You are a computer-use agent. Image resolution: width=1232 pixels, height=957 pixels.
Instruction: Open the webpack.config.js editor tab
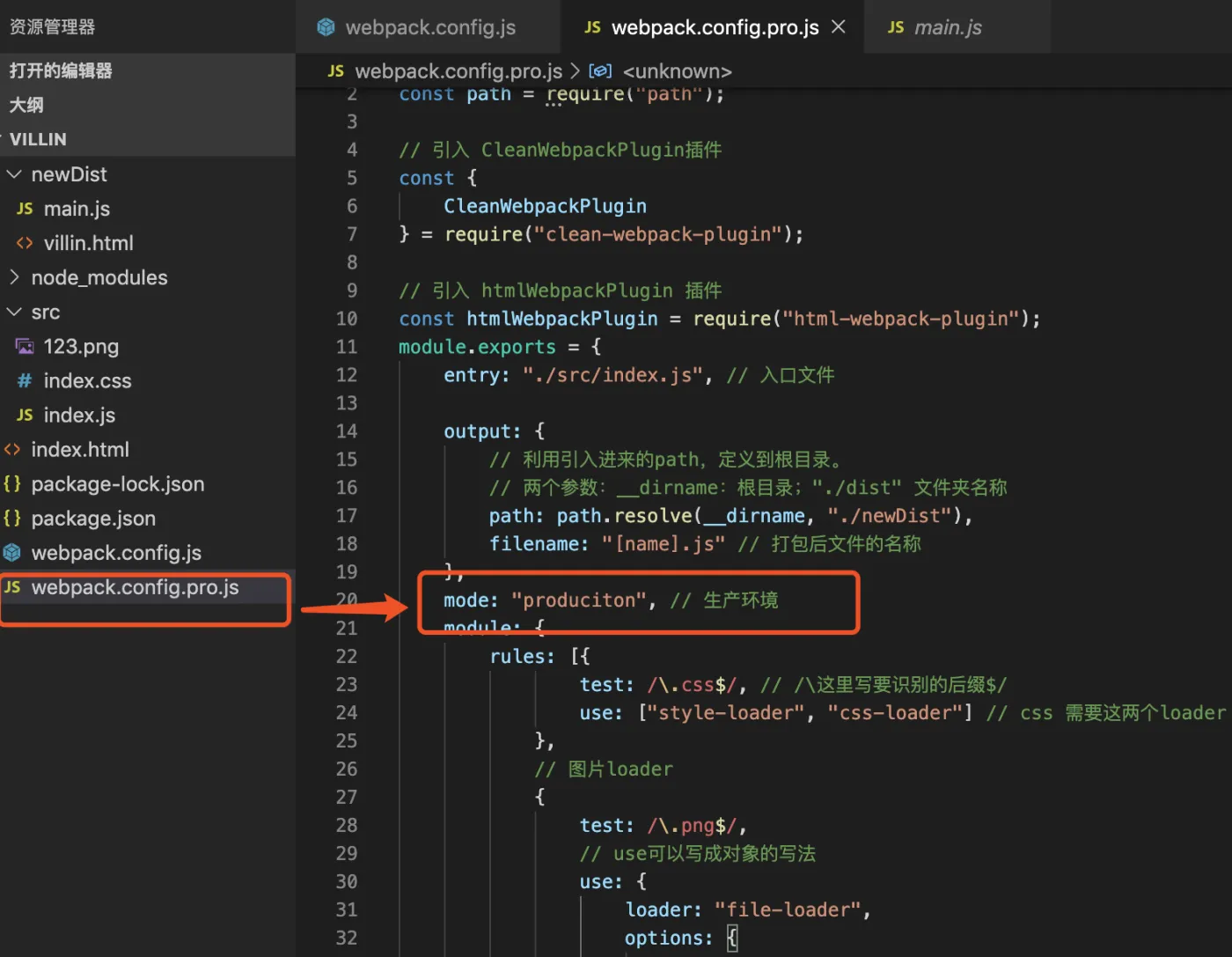pos(428,27)
